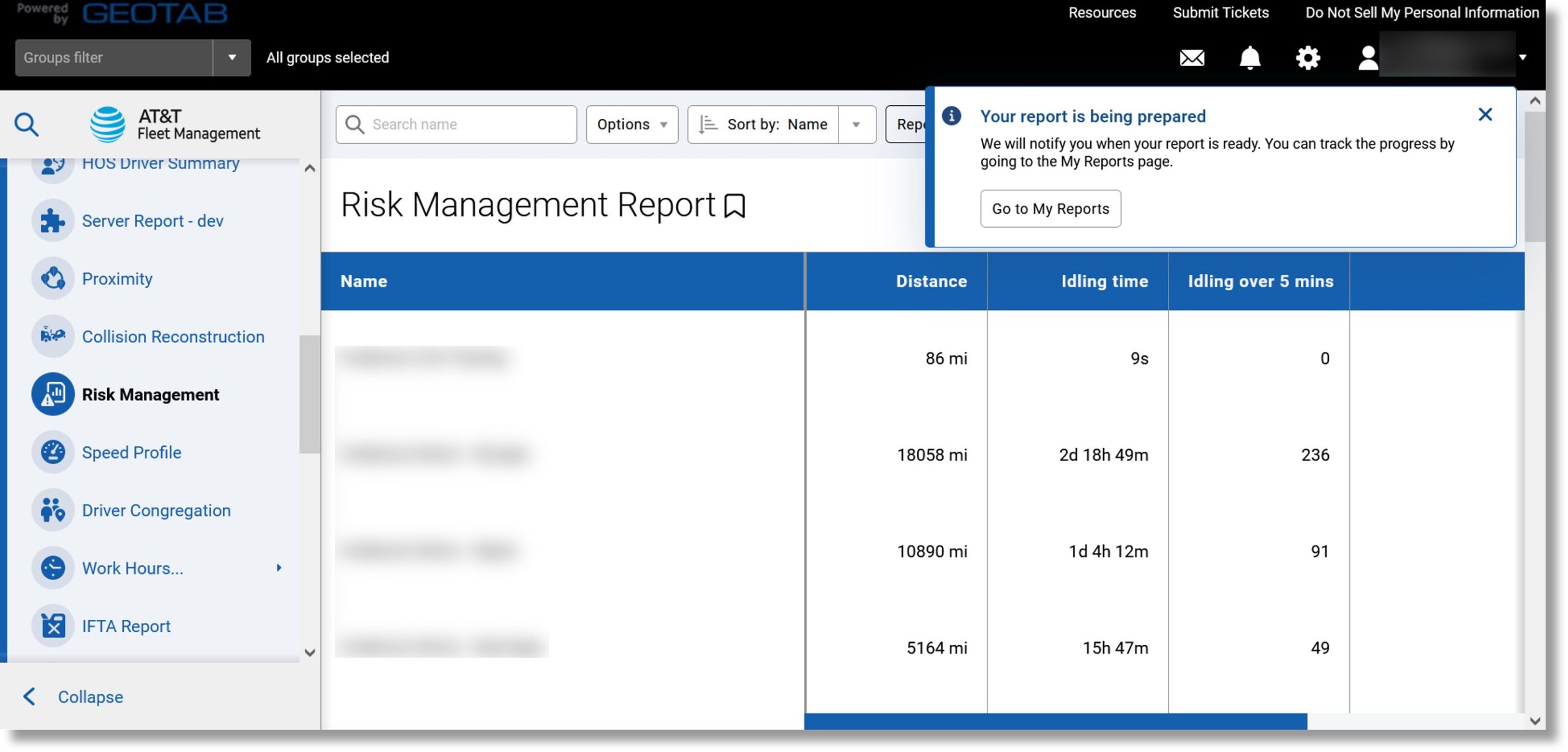Open the settings gear icon
This screenshot has width=1568, height=752.
click(1308, 58)
